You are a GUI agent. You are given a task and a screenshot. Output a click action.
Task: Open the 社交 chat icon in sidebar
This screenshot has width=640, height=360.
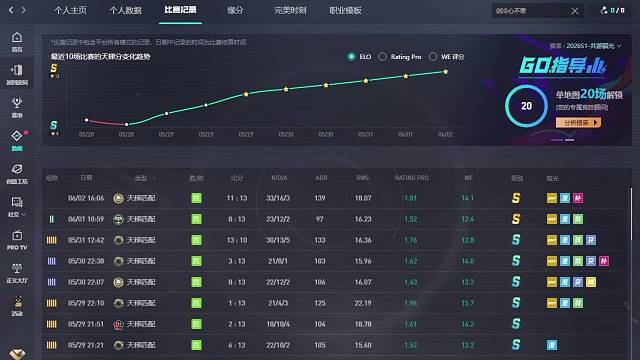point(17,202)
